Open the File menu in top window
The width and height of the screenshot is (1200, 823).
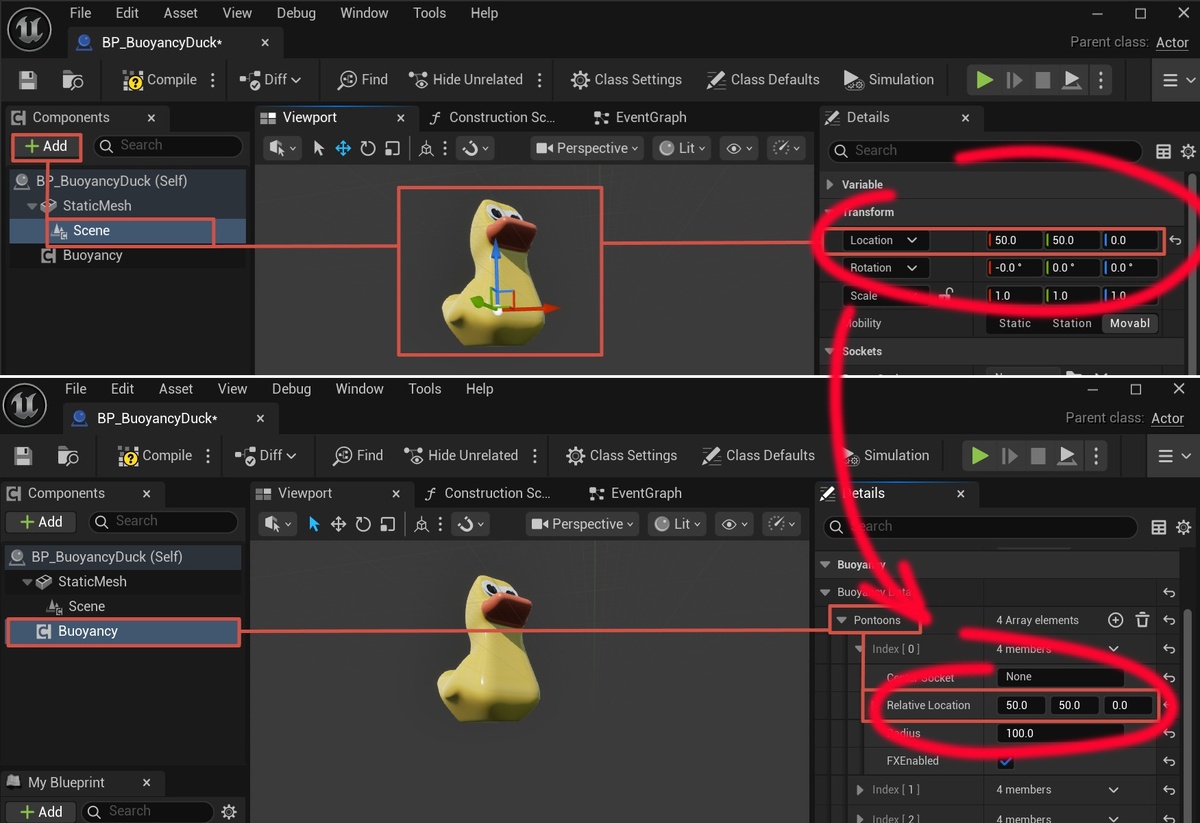coord(80,13)
